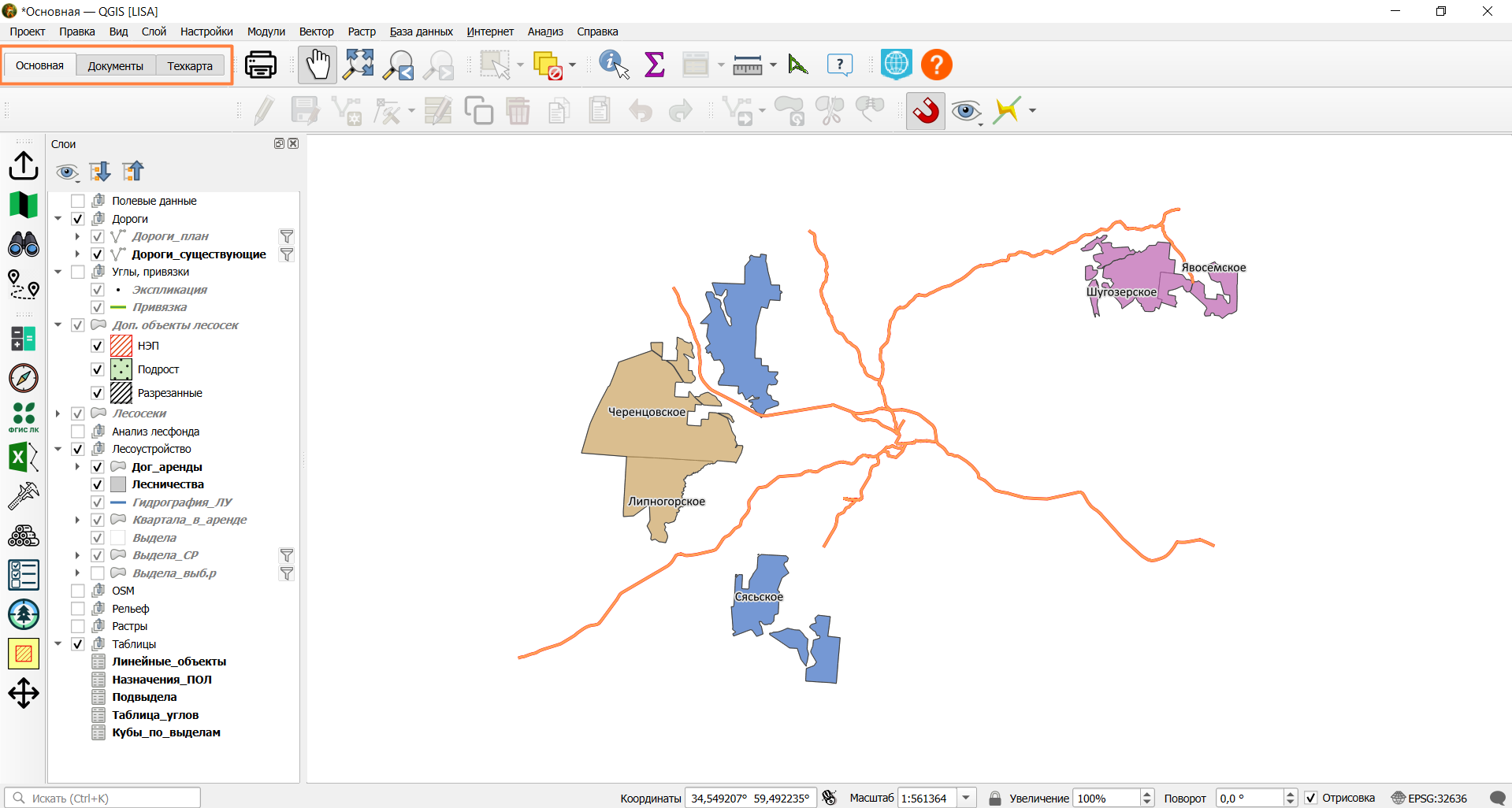Screen dimensions: 1512x808
Task: Click the print layout printer icon
Action: 261,65
